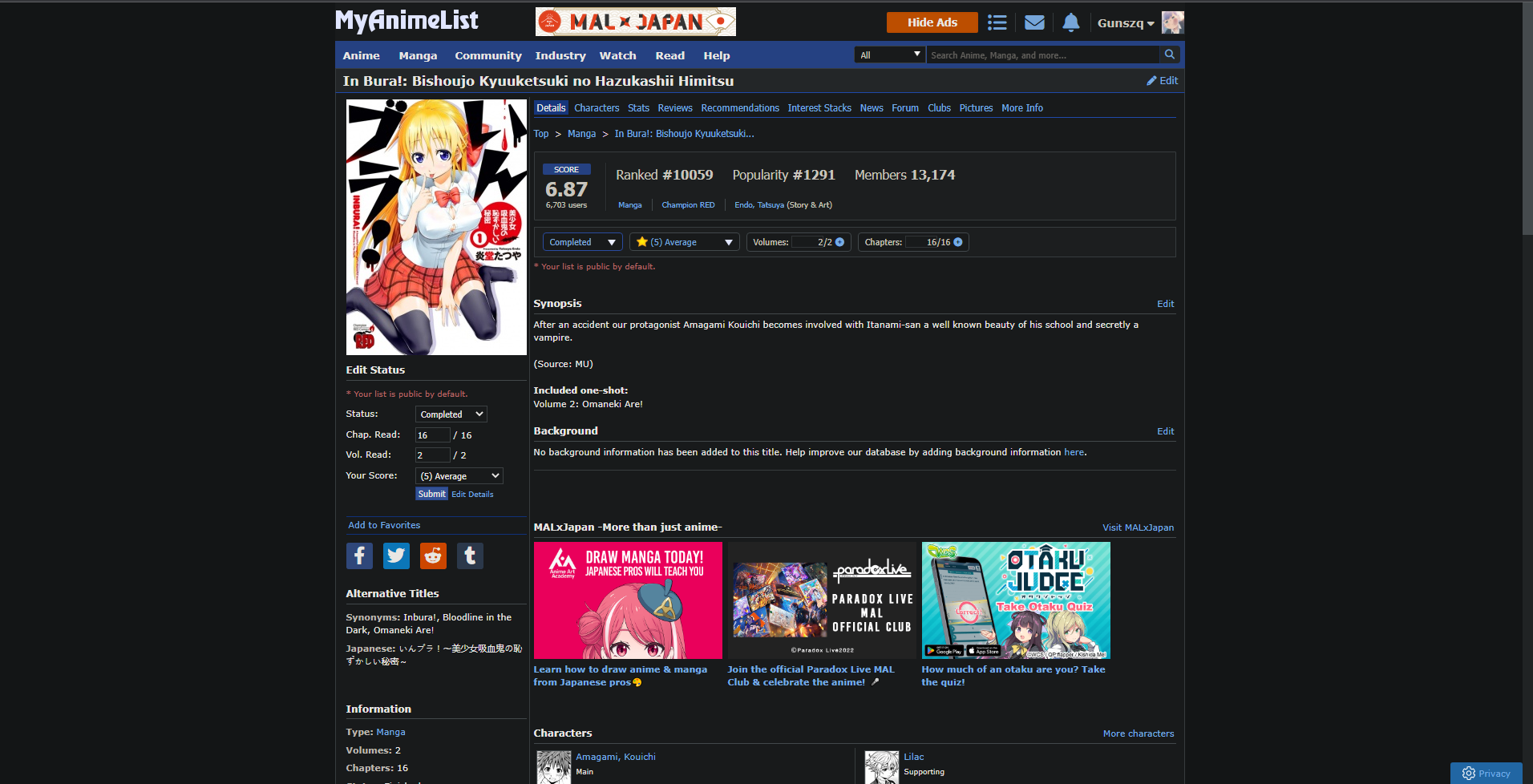The width and height of the screenshot is (1533, 784).
Task: Switch to Reviews tab
Action: (675, 108)
